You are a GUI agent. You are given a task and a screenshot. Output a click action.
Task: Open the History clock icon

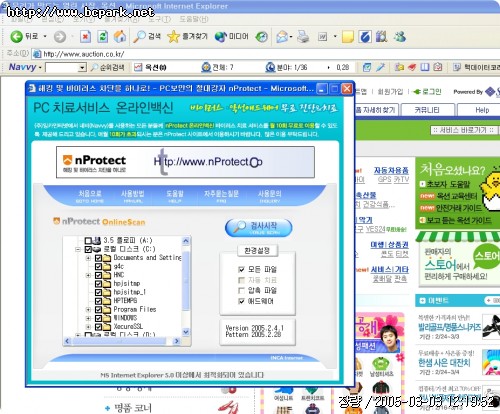pyautogui.click(x=262, y=37)
